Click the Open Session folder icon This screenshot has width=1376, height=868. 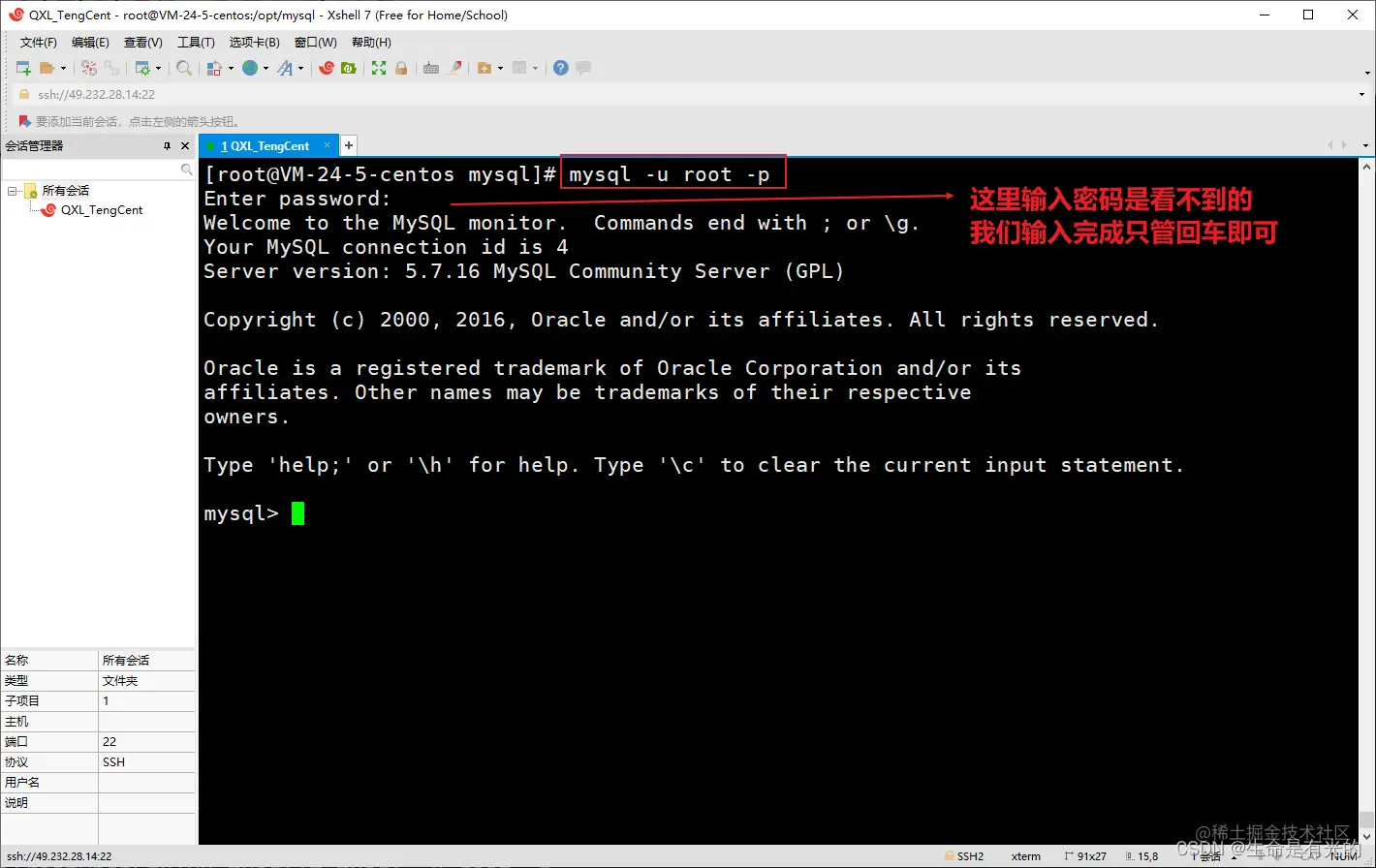(x=47, y=68)
